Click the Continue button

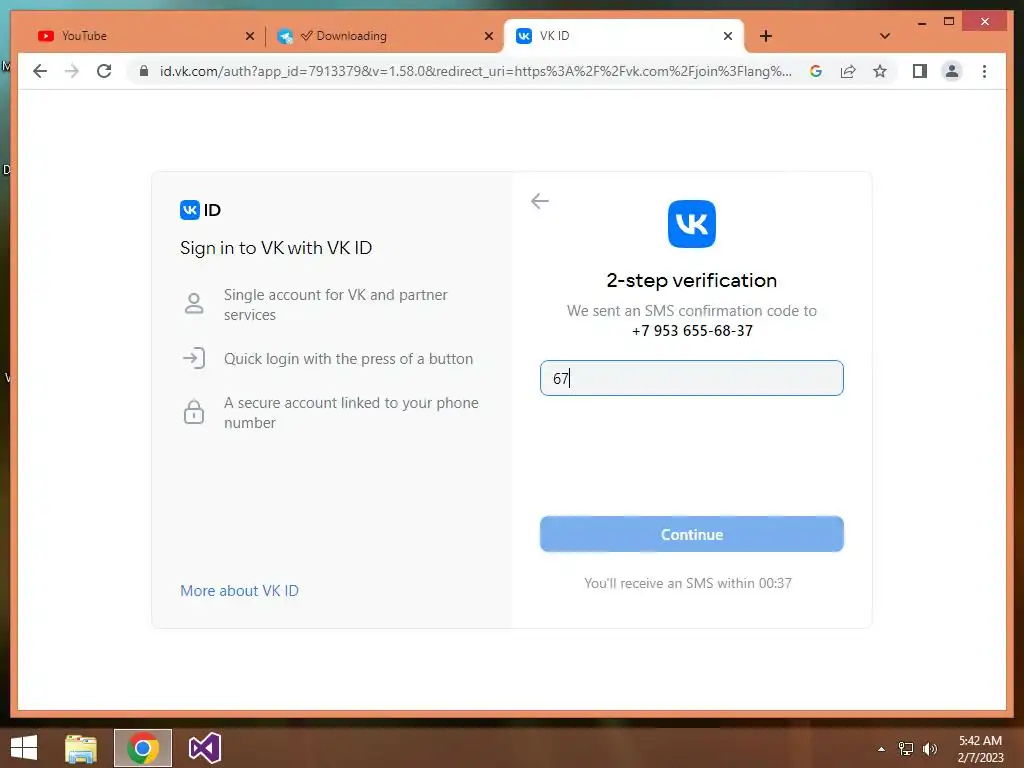(x=692, y=534)
